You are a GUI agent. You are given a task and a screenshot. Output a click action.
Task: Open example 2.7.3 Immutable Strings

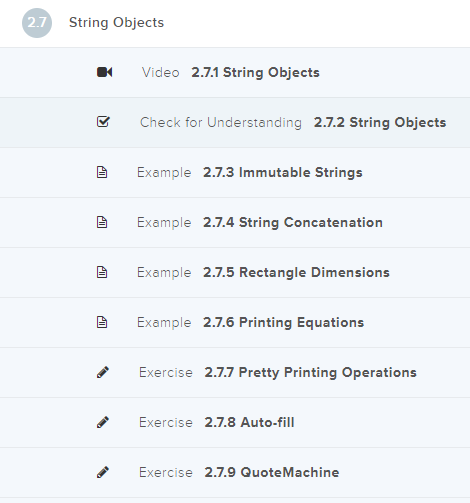coord(235,173)
